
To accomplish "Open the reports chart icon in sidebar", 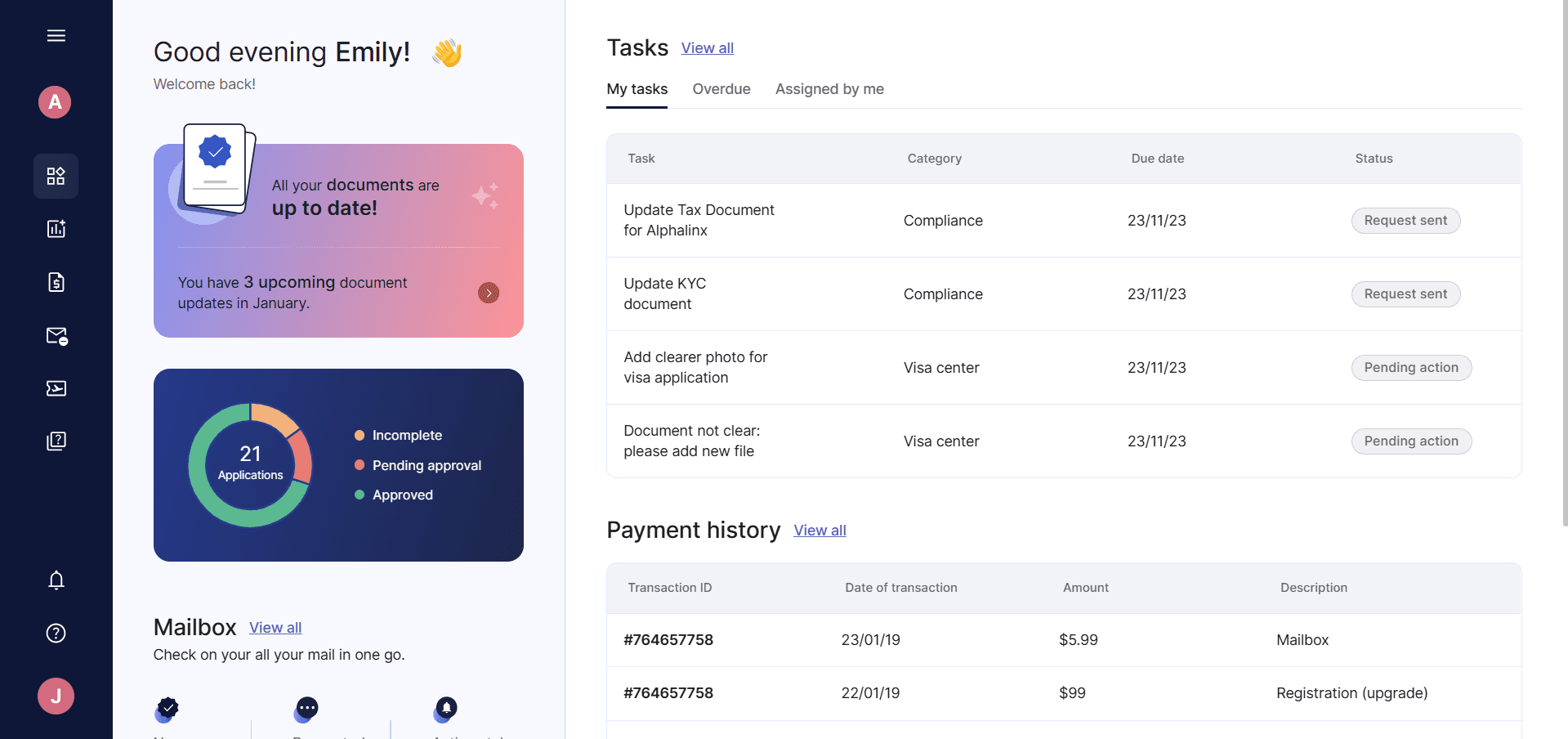I will [x=56, y=229].
